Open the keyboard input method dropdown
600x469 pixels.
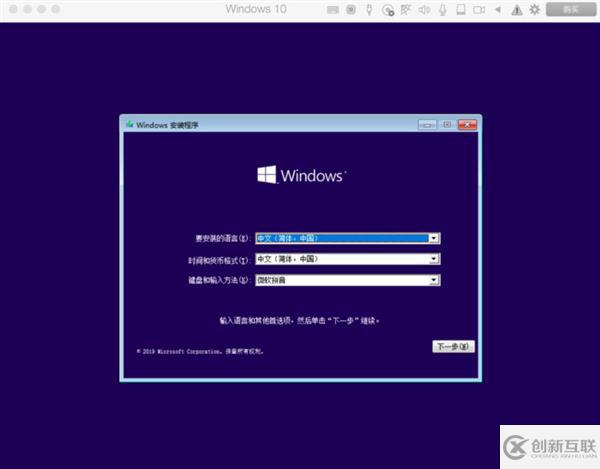pos(434,280)
